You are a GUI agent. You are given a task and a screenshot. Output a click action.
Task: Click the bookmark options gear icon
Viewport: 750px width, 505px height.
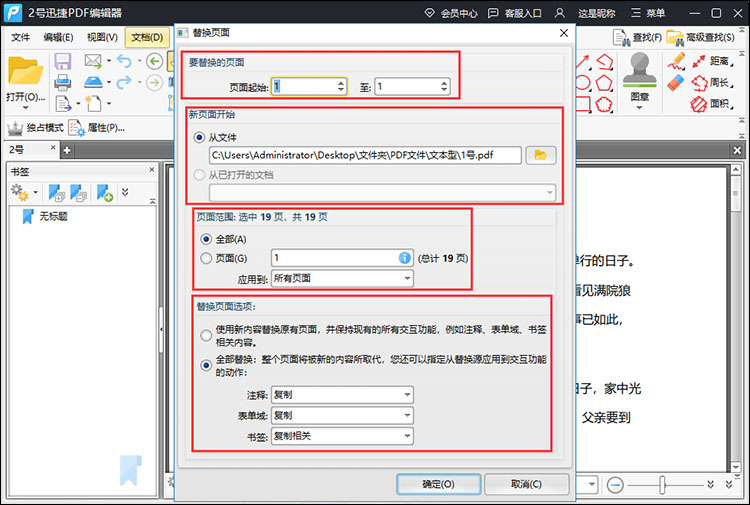coord(20,192)
